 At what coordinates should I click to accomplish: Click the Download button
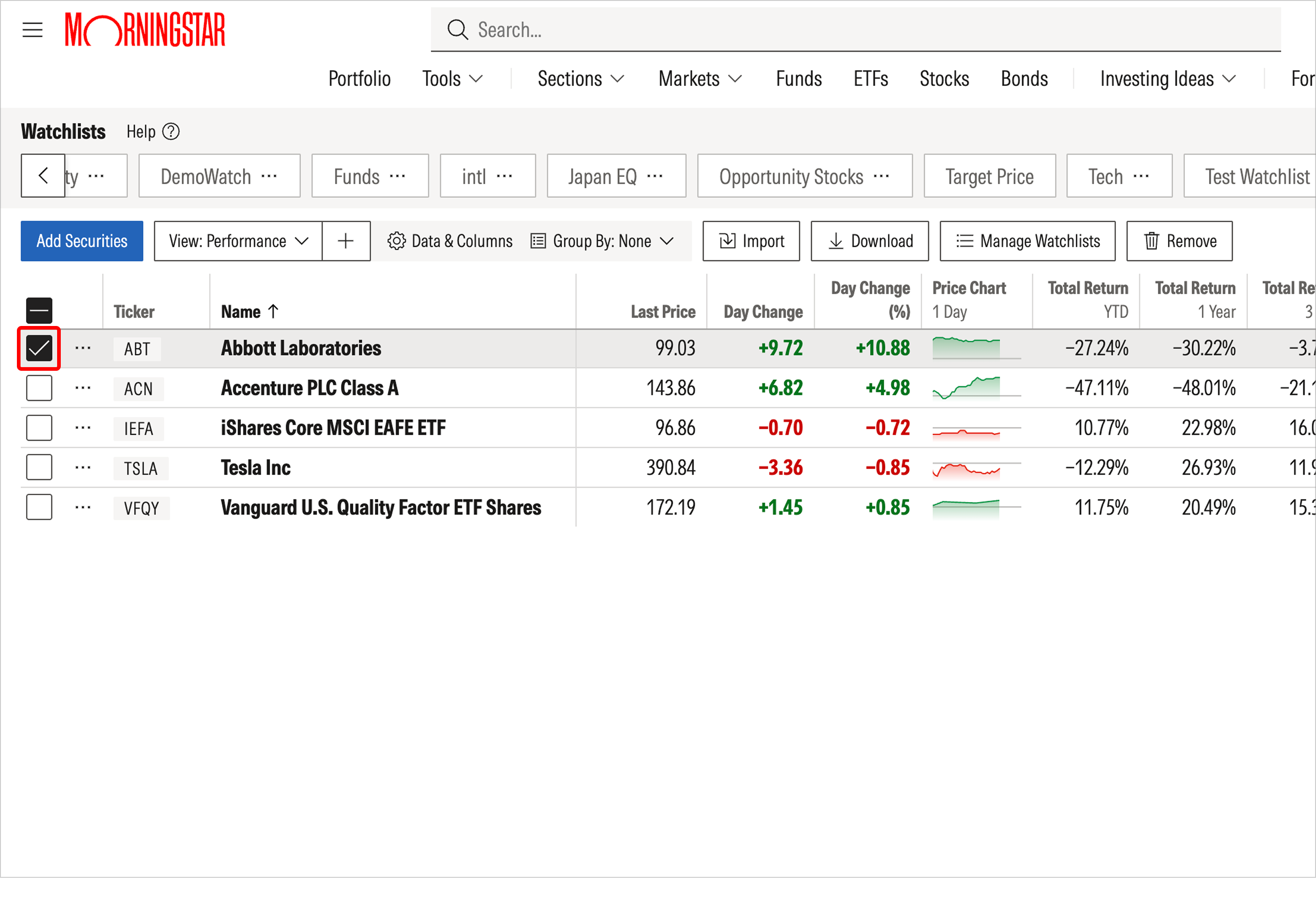point(870,241)
